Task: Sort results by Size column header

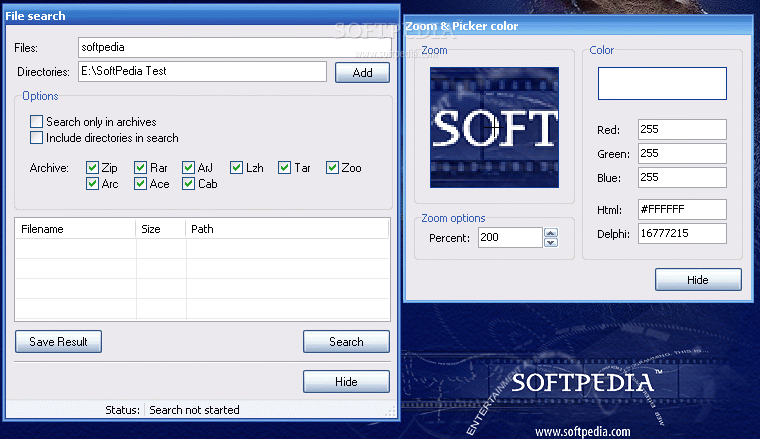Action: (160, 229)
